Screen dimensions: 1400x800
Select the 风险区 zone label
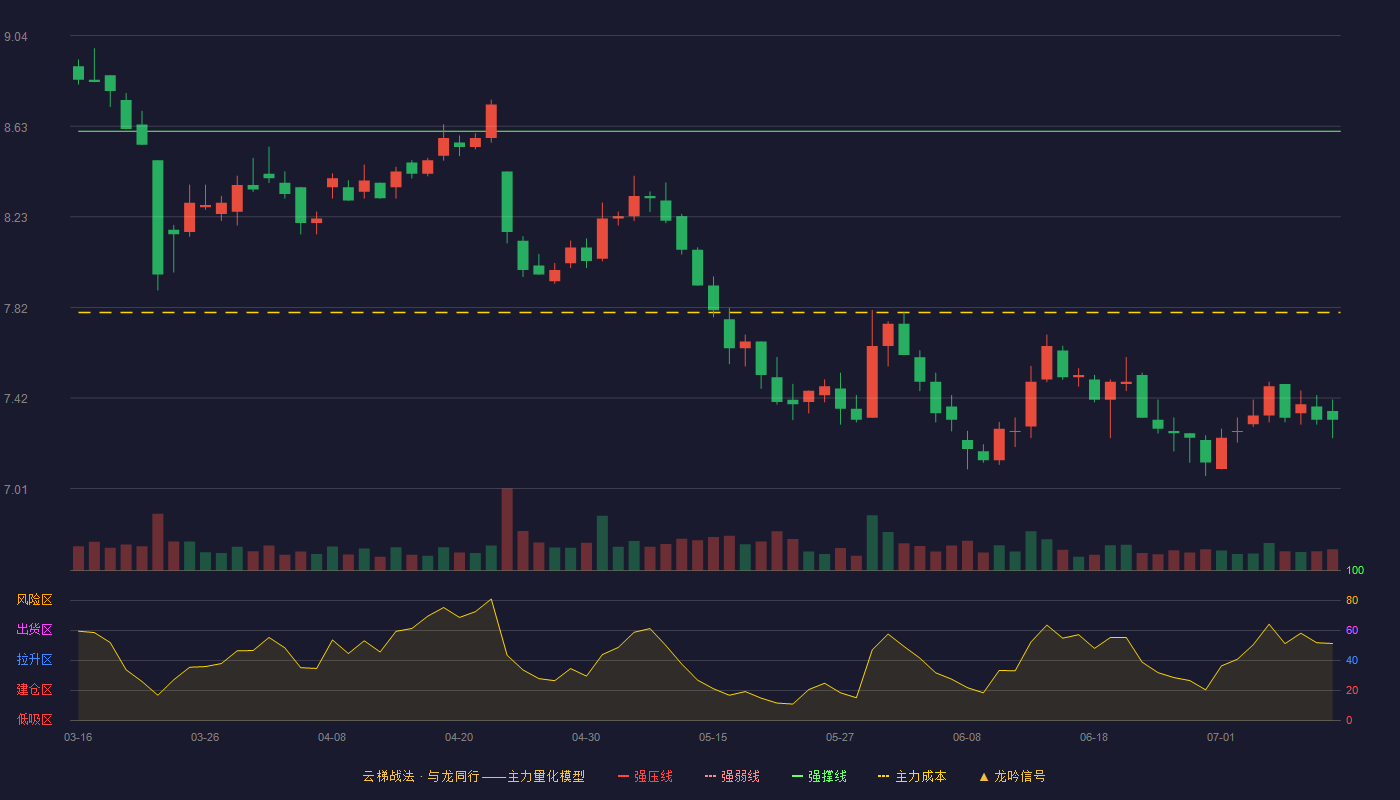tap(34, 600)
